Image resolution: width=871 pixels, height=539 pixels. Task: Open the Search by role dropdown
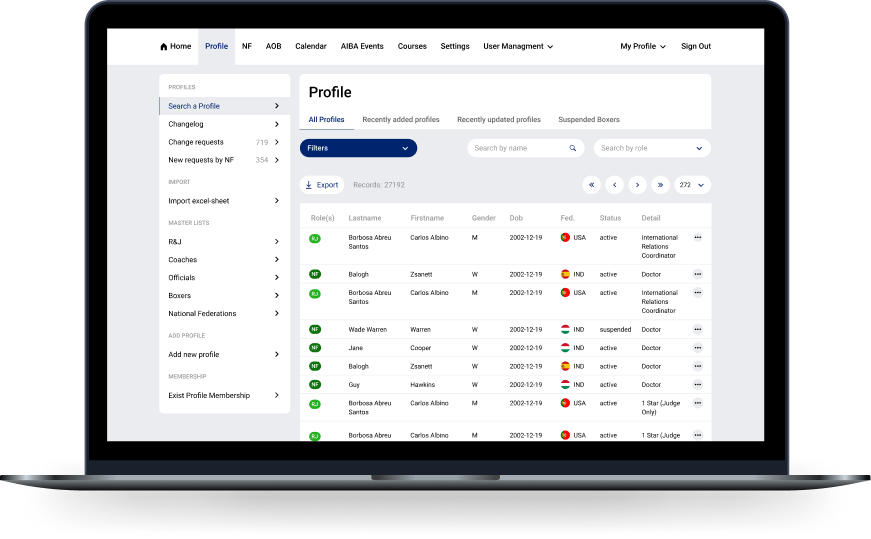click(x=652, y=148)
